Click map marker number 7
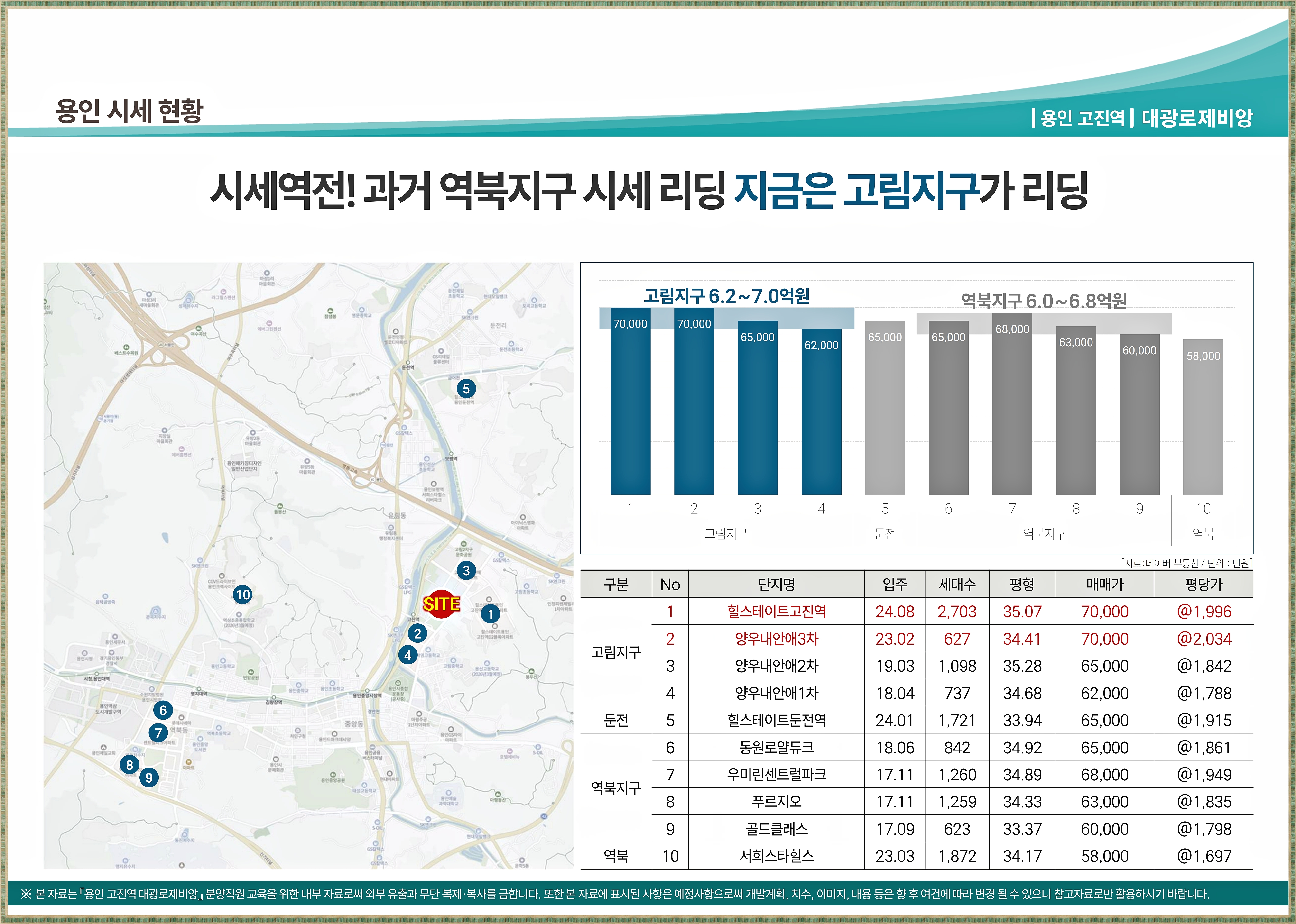Viewport: 1296px width, 924px height. click(x=158, y=733)
